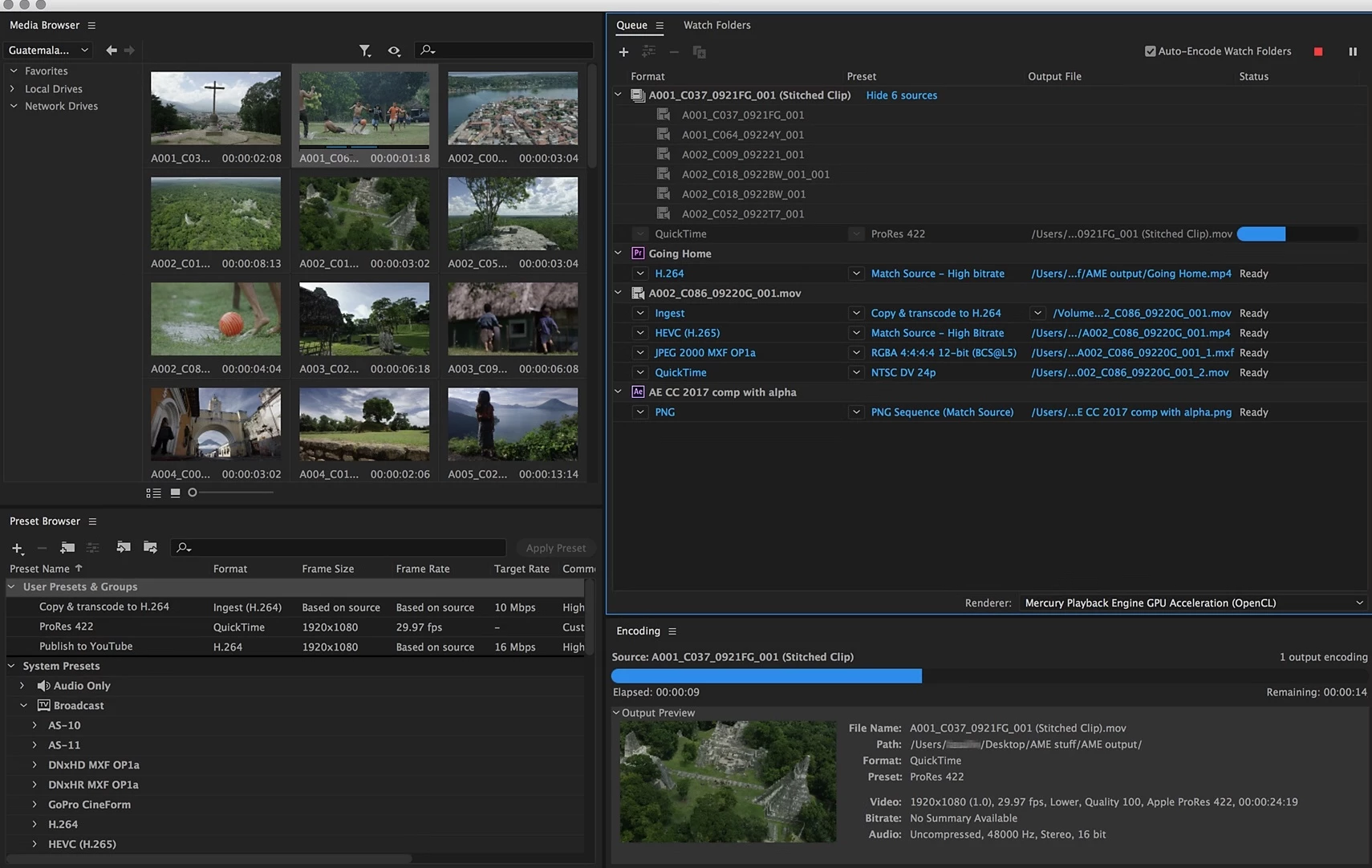Pause the queue encoding
This screenshot has height=868, width=1372.
point(1353,51)
